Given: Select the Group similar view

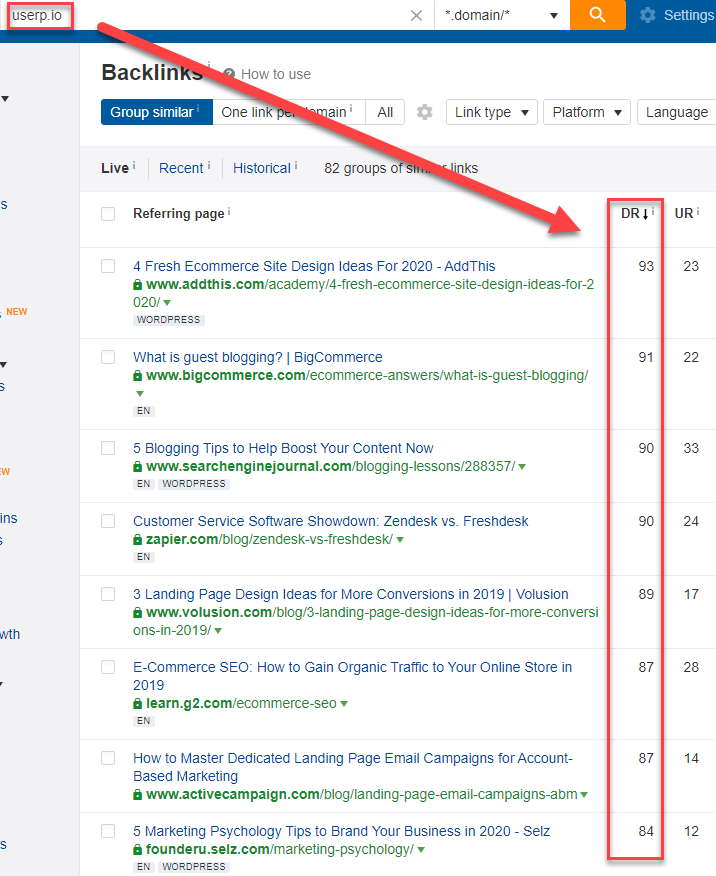Looking at the screenshot, I should pyautogui.click(x=156, y=112).
